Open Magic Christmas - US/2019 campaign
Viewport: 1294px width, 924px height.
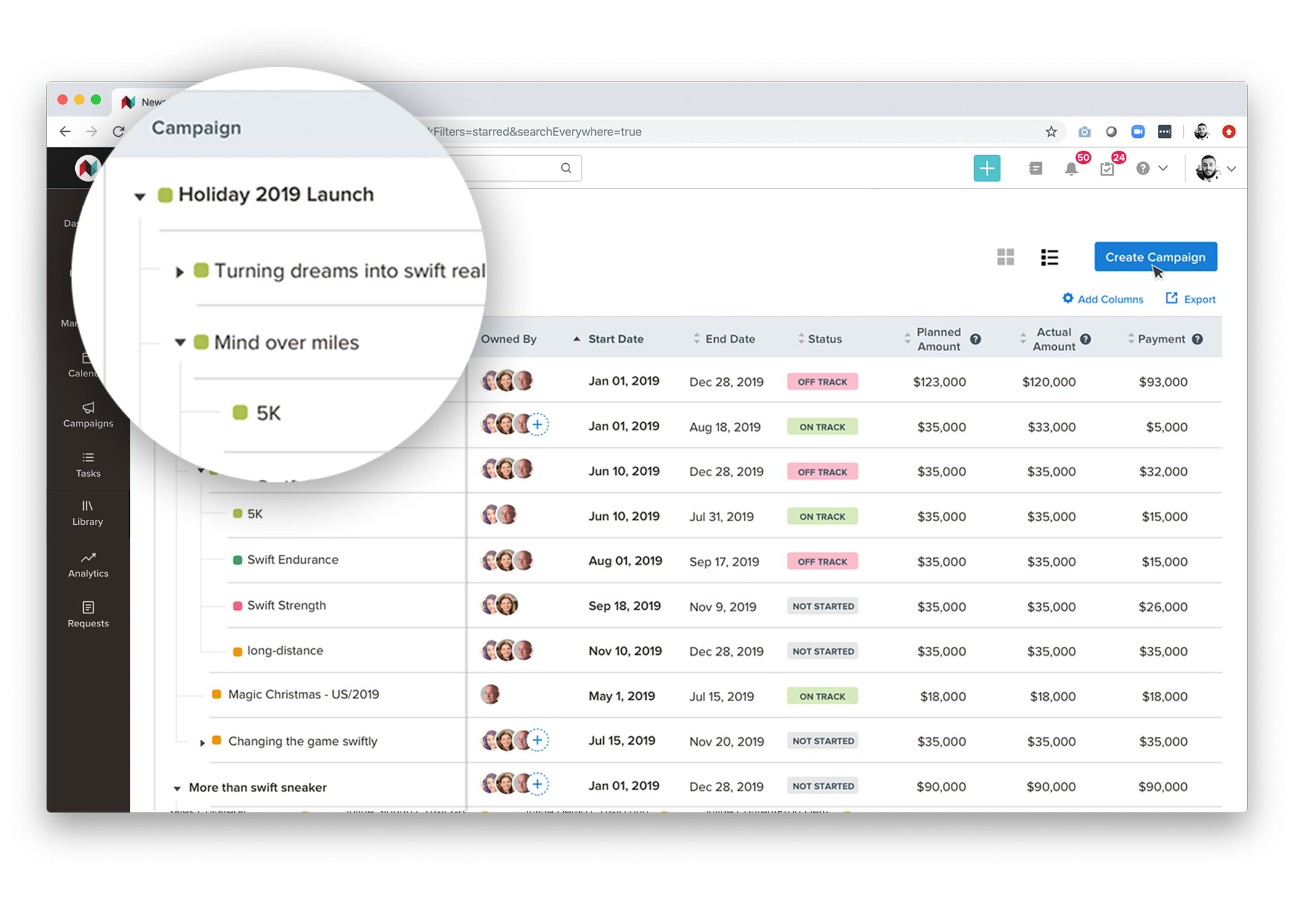pos(303,694)
